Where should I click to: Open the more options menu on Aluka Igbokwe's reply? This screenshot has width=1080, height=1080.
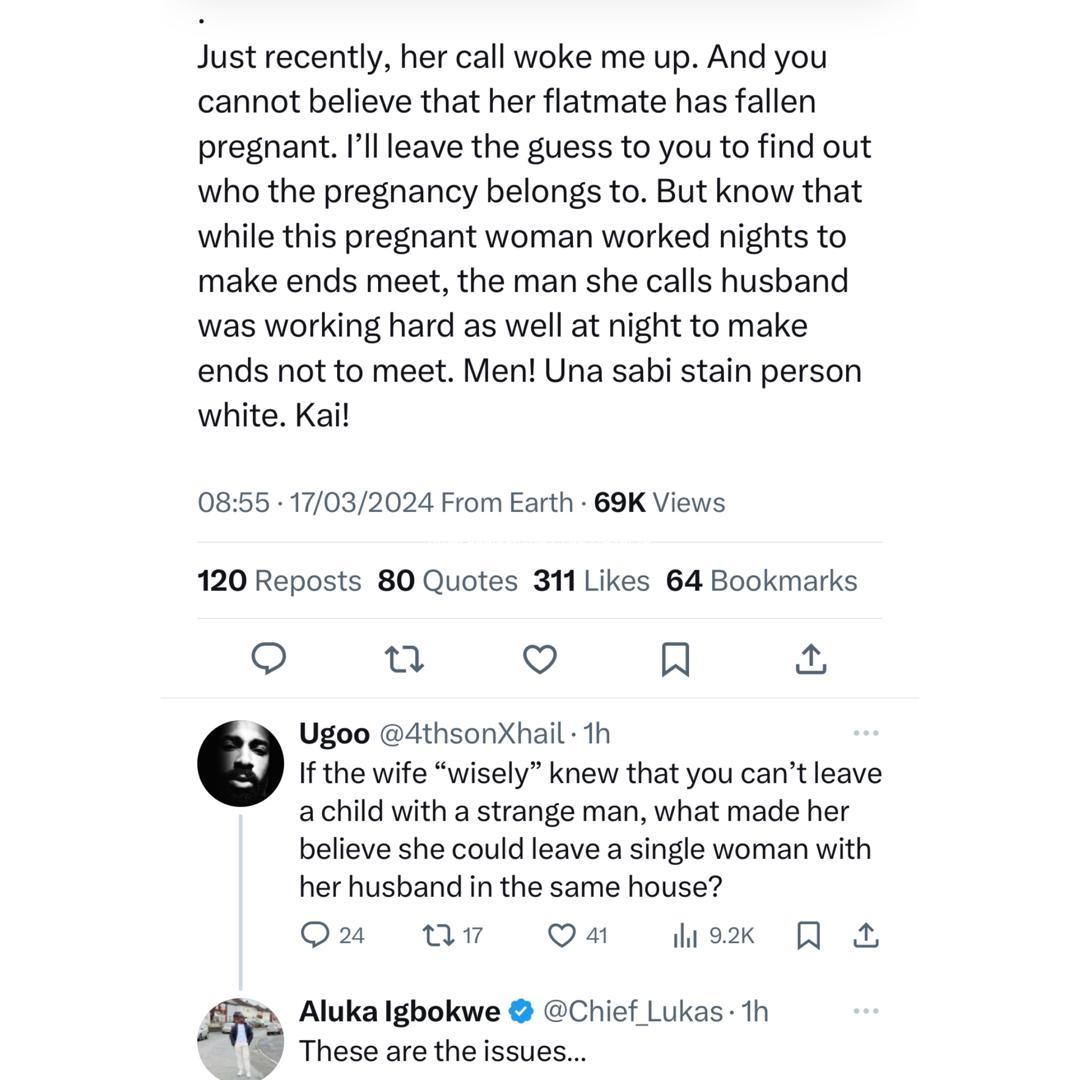(x=866, y=1011)
